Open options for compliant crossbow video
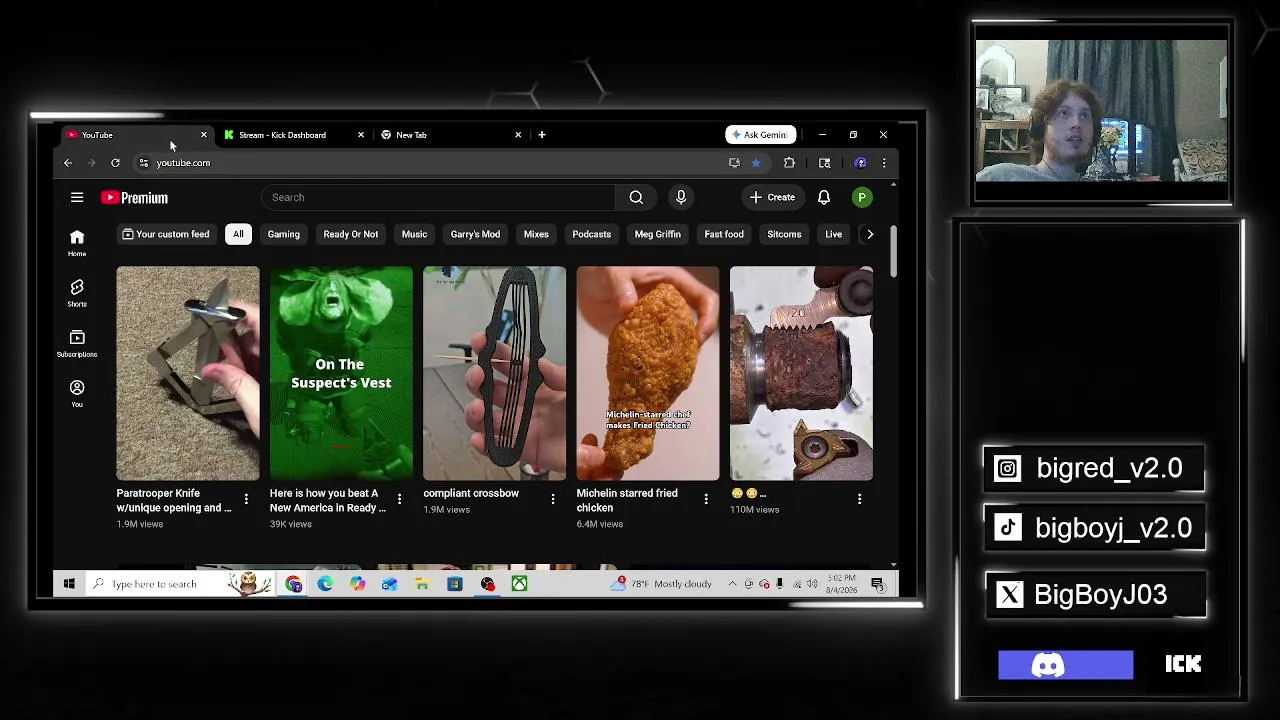Screen dimensions: 1280x720 [x=552, y=498]
